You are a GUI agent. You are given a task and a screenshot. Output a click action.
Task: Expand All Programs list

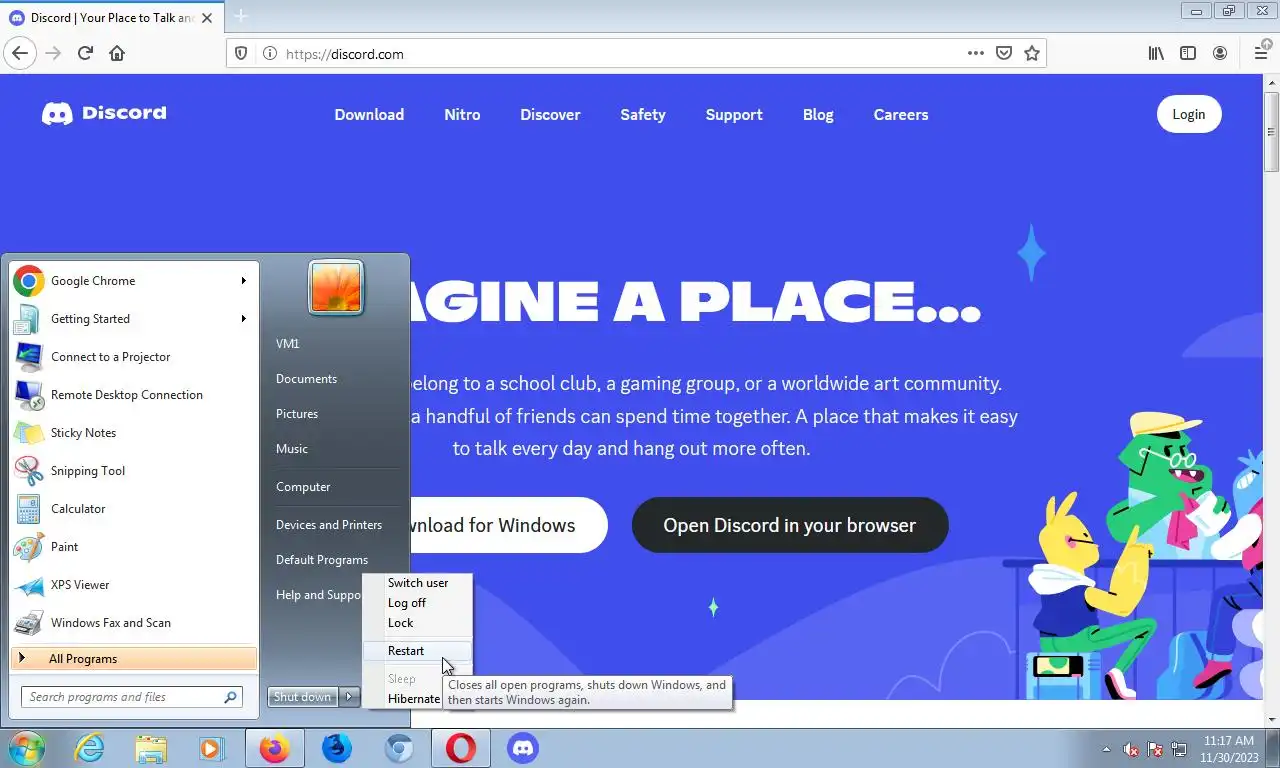(x=133, y=659)
